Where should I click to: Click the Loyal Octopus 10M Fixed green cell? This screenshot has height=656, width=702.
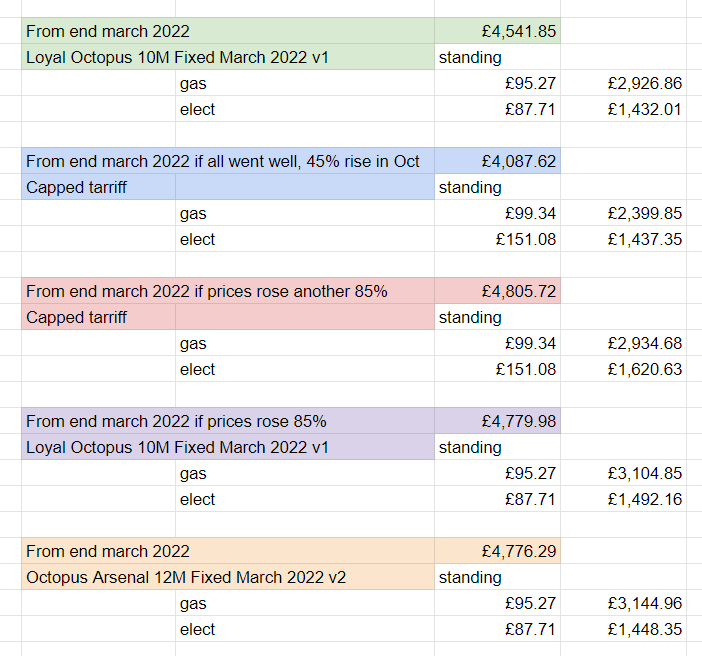(228, 57)
